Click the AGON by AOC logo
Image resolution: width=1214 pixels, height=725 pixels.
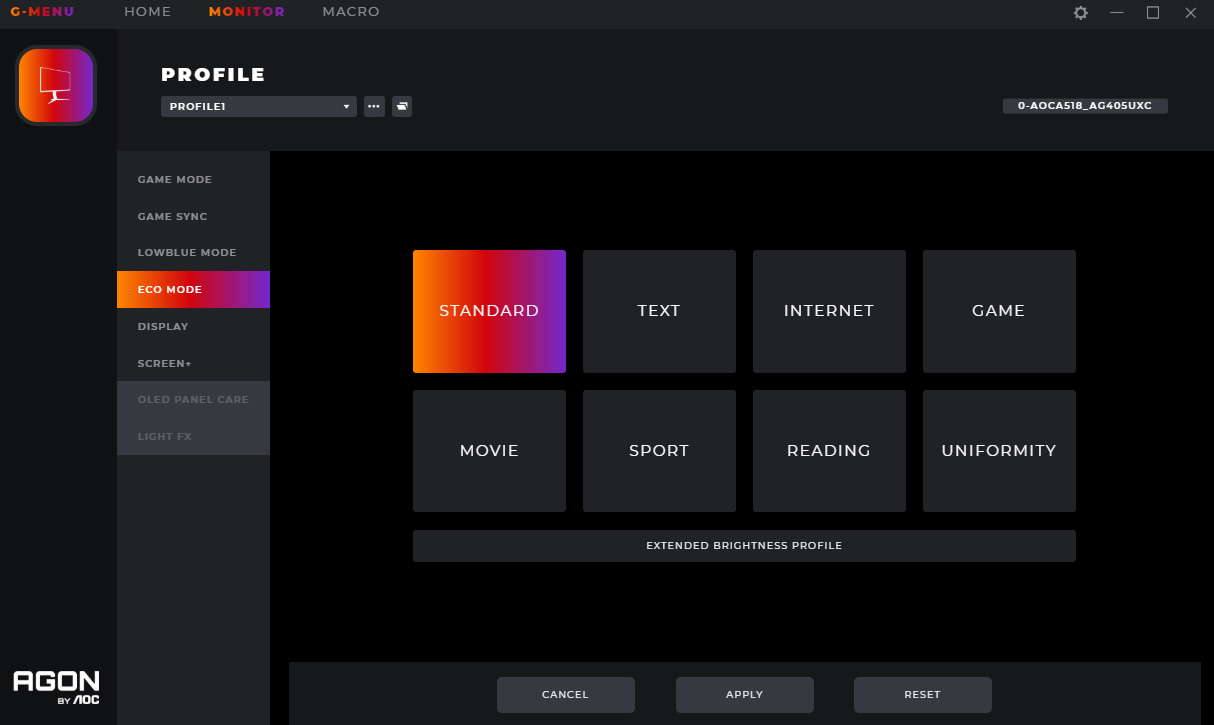[x=56, y=687]
